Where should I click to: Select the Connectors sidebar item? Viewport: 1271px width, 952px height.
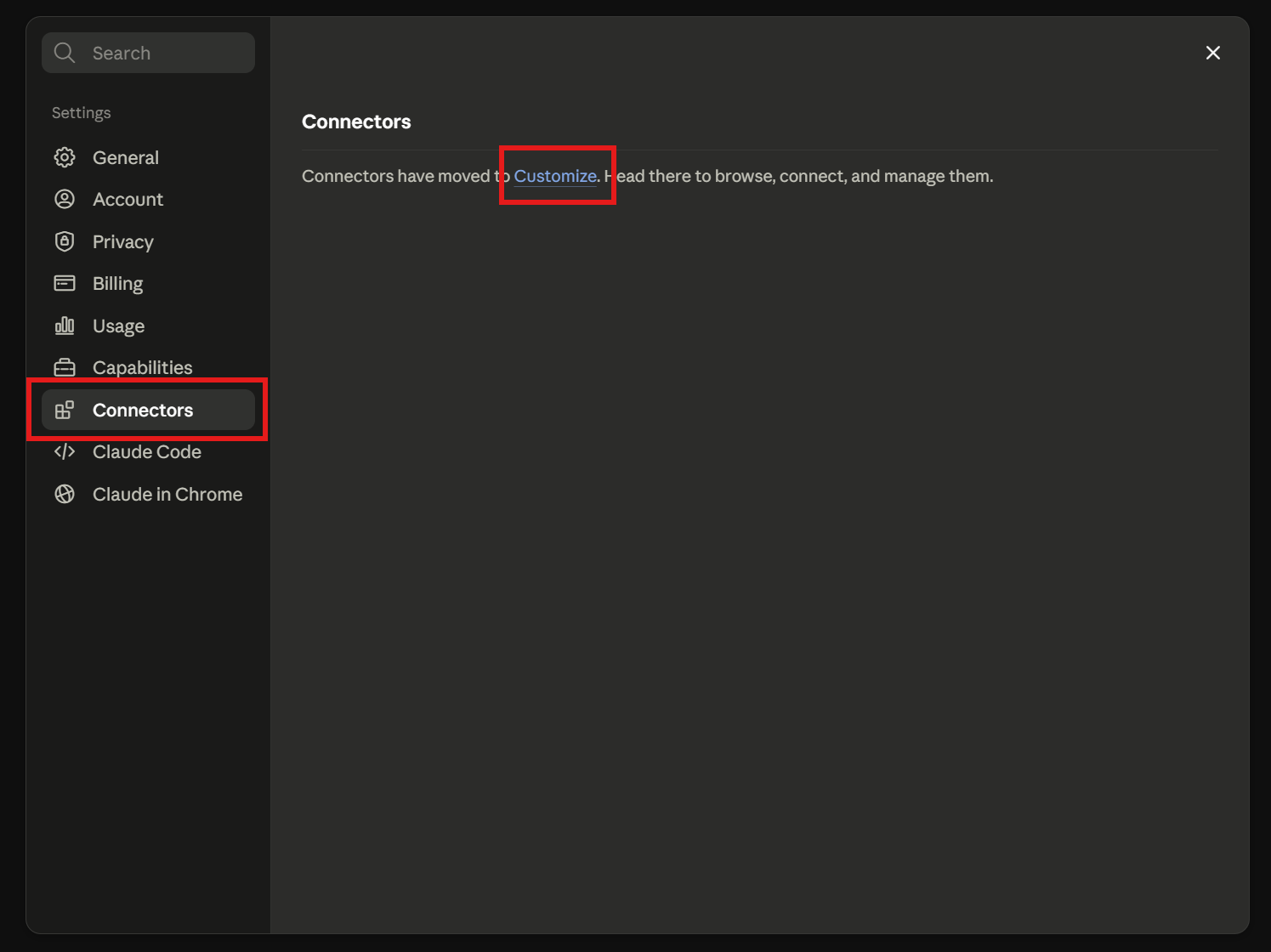tap(148, 410)
